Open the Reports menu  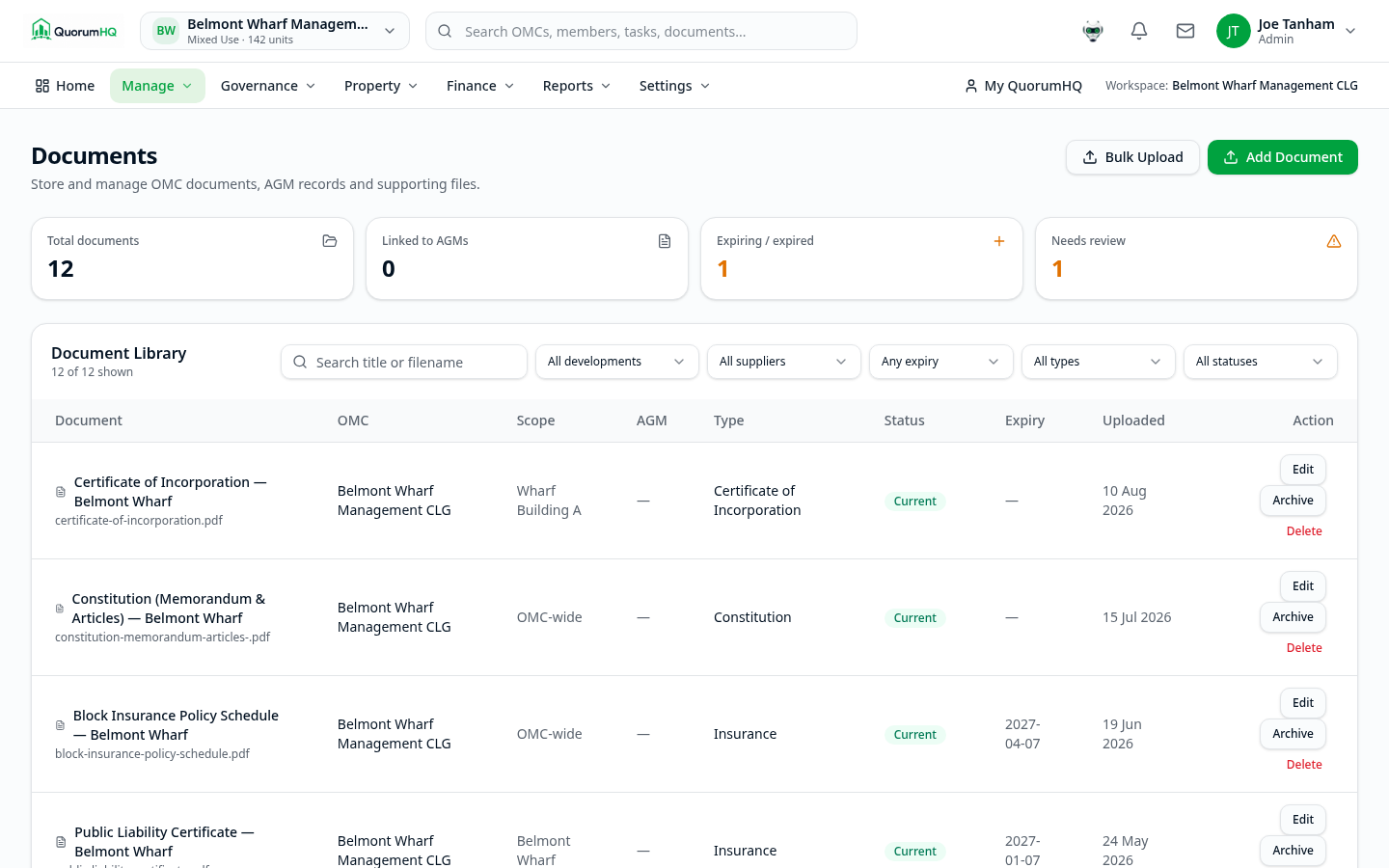[x=577, y=86]
